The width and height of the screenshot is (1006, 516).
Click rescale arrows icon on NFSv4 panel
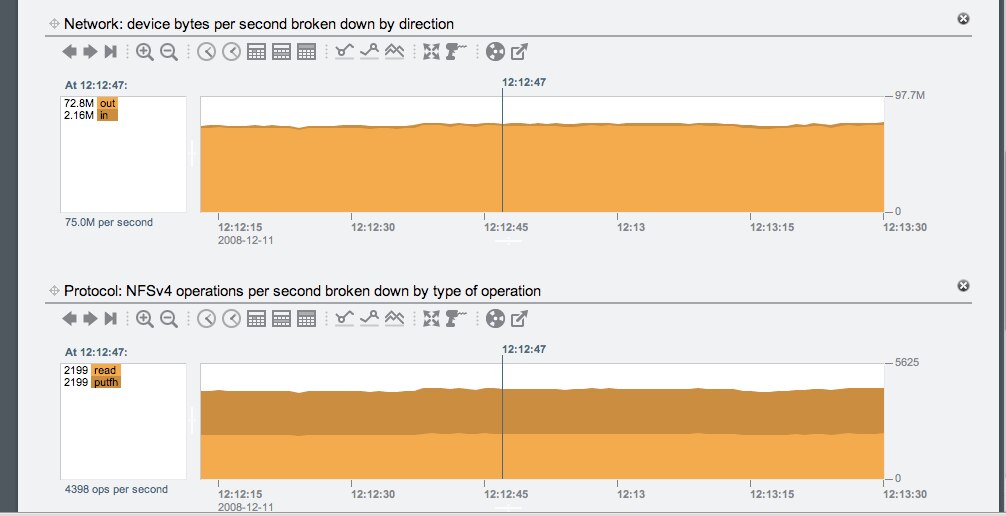click(432, 319)
